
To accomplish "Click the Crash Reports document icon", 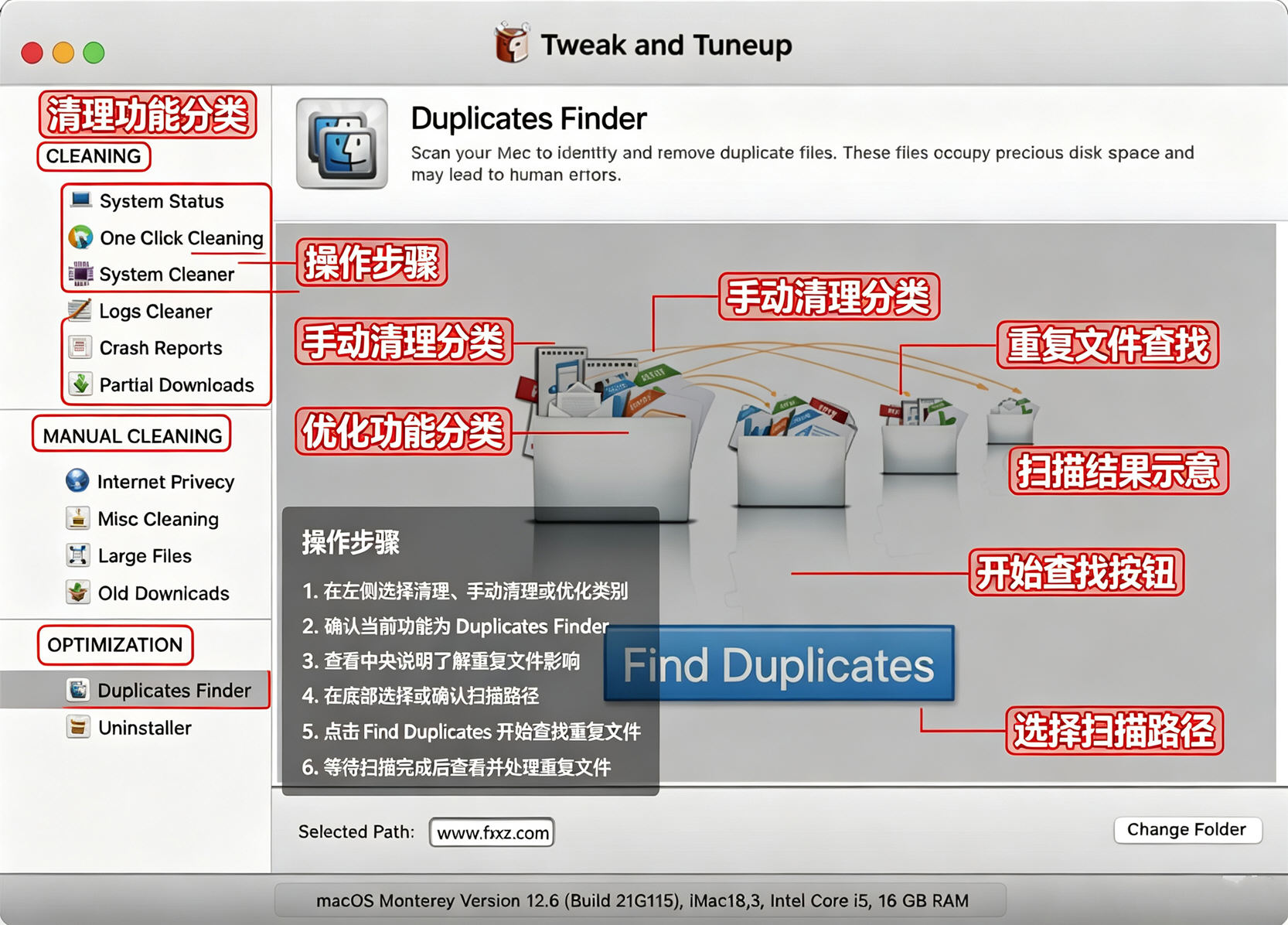I will (80, 347).
